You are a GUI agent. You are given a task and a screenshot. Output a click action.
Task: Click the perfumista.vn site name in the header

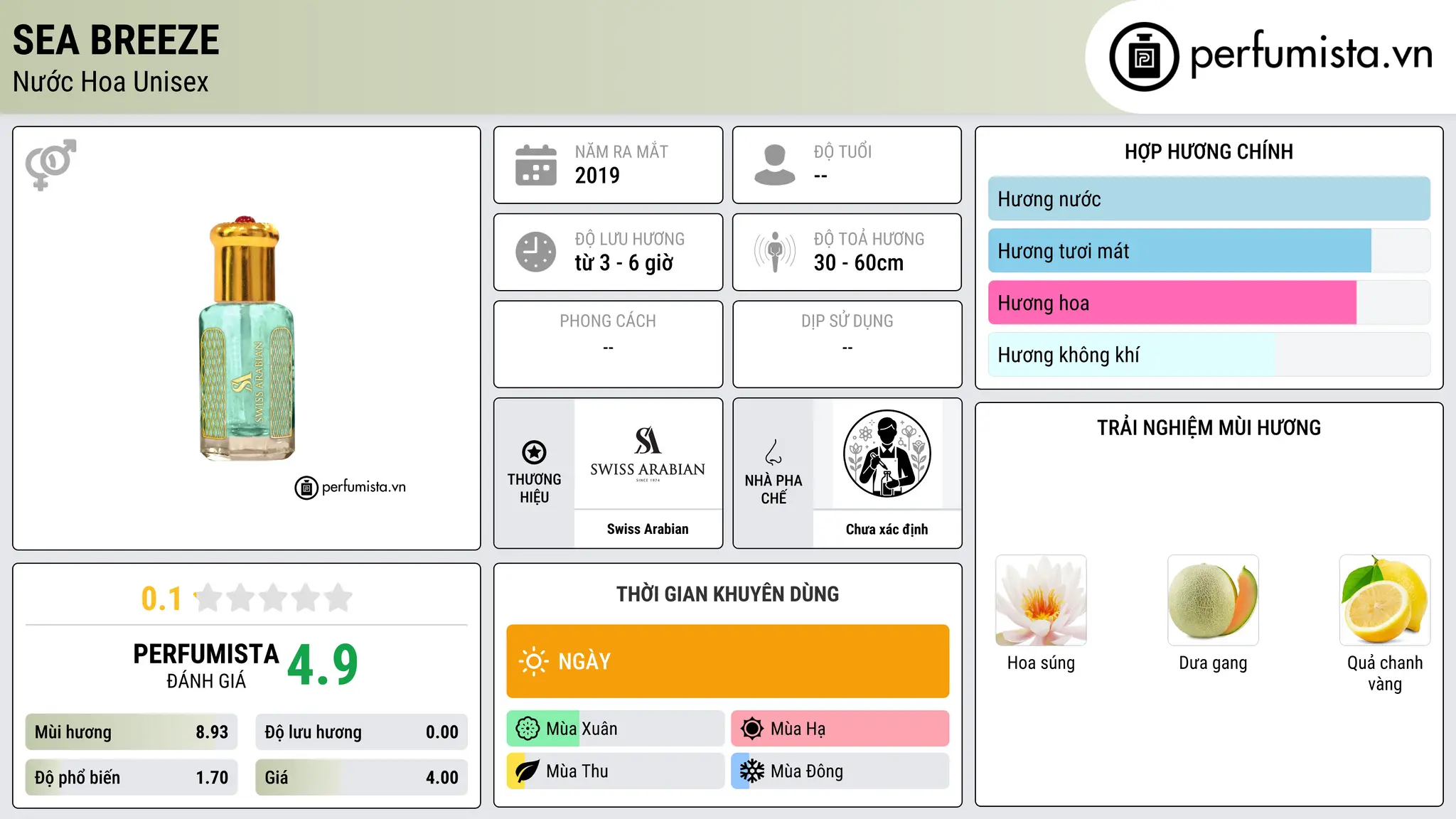[1312, 54]
